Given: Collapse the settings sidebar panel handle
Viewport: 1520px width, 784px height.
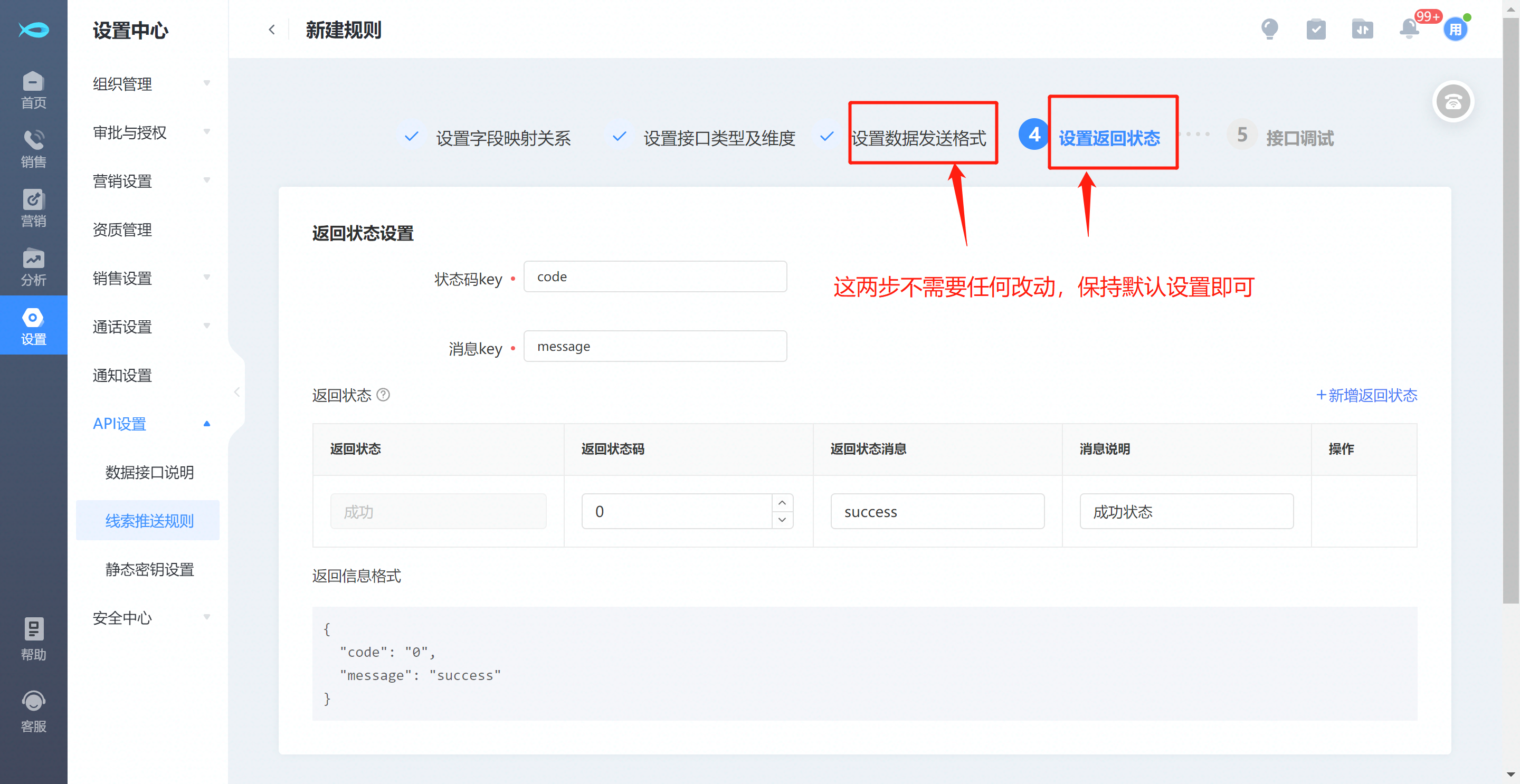Looking at the screenshot, I should pyautogui.click(x=236, y=391).
